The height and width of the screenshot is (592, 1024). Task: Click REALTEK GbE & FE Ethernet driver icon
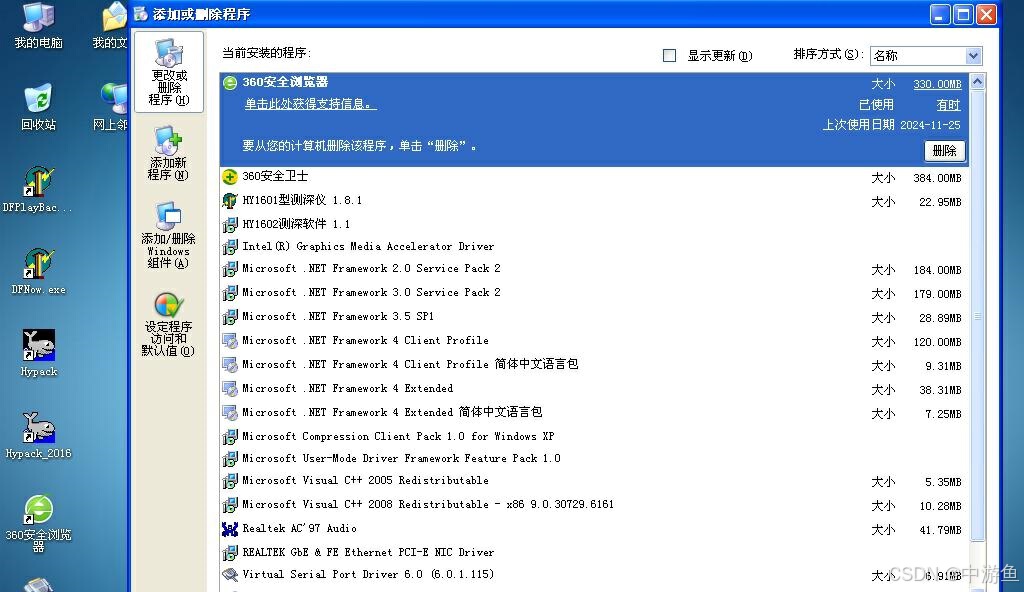tap(230, 553)
